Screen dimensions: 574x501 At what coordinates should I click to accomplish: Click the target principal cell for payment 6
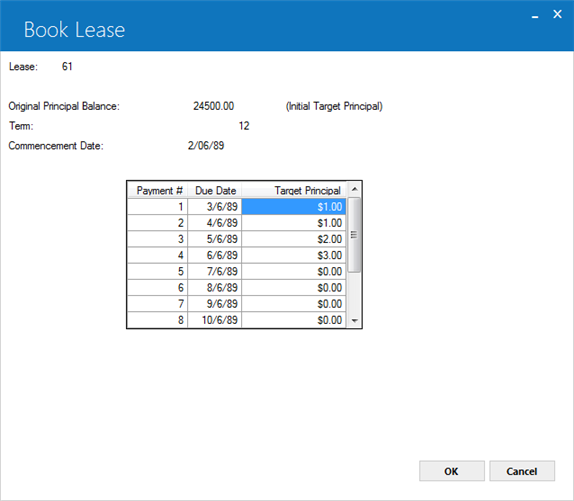point(294,288)
